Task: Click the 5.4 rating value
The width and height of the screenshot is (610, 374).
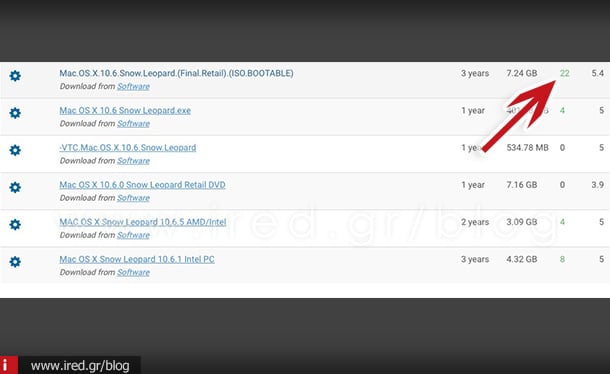Action: [598, 73]
